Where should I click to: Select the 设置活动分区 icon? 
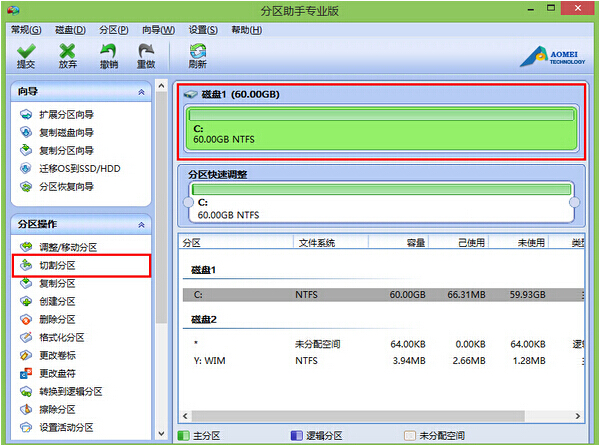26,427
